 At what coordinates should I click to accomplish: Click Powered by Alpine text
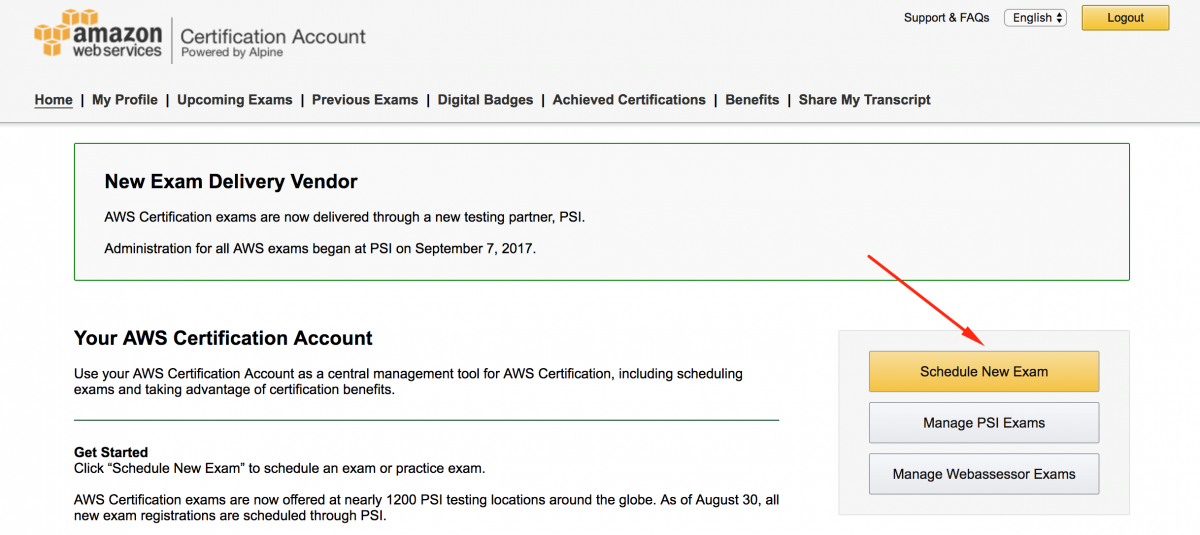coord(232,53)
